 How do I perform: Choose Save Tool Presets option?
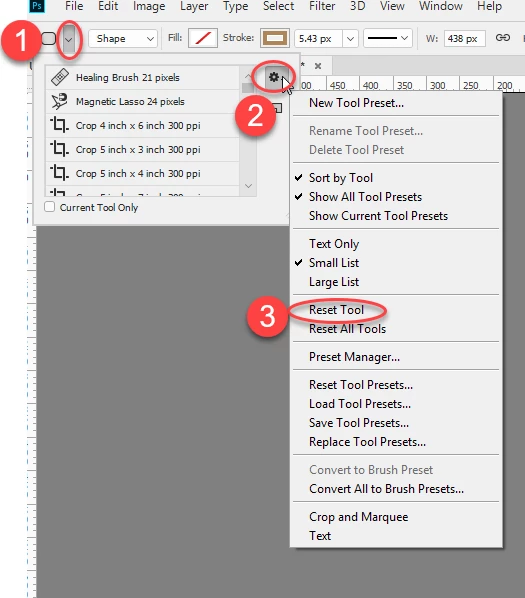click(396, 423)
